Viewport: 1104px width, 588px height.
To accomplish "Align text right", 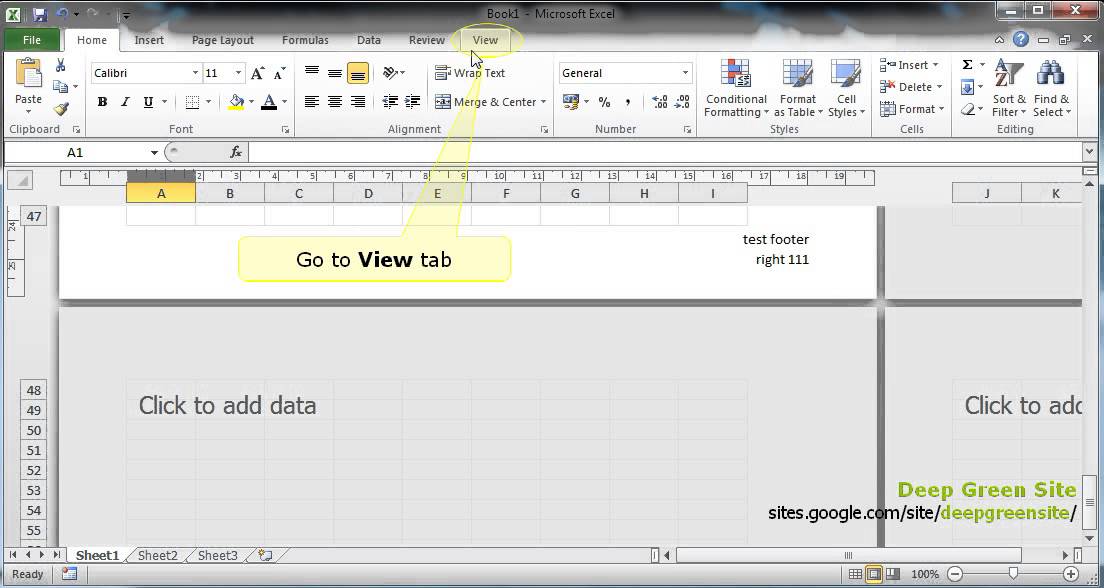I will 358,102.
